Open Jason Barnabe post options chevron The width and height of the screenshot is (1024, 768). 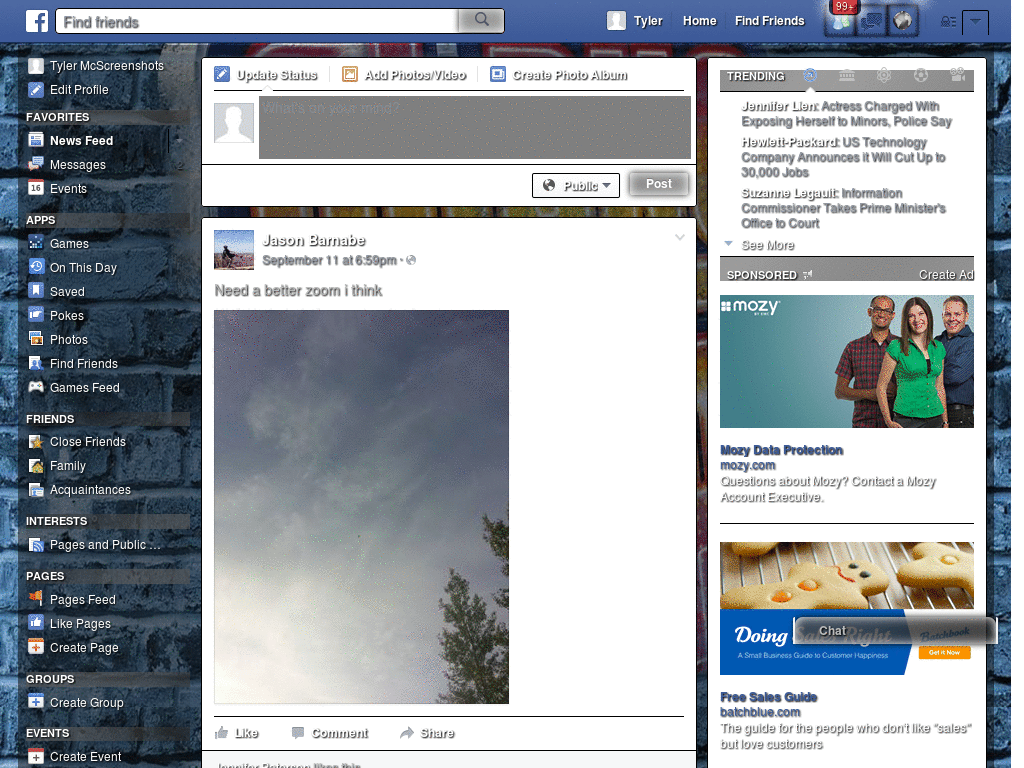pyautogui.click(x=680, y=237)
